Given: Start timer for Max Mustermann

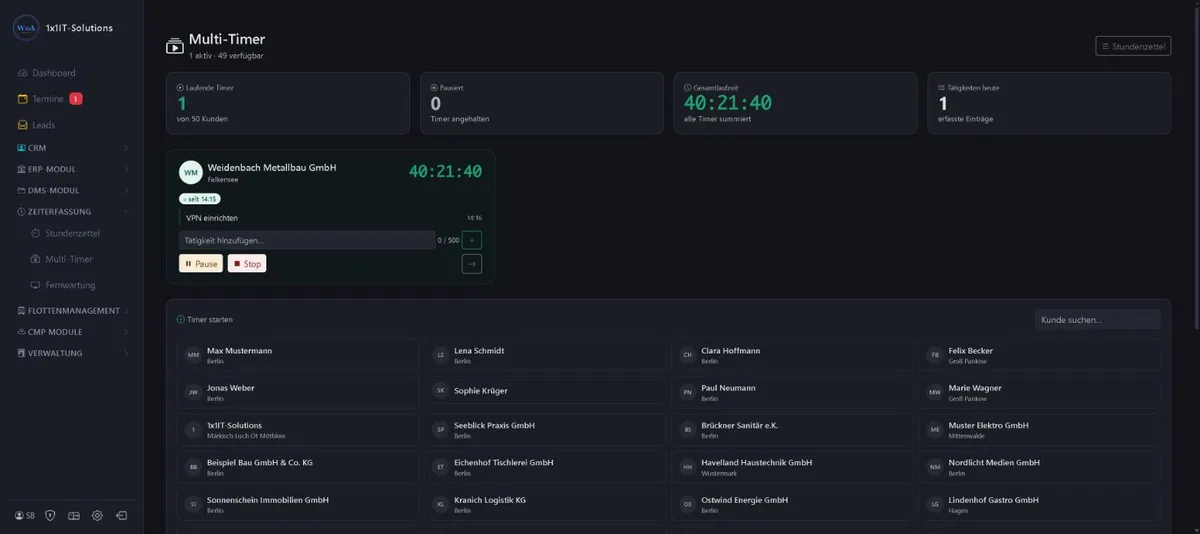Looking at the screenshot, I should pyautogui.click(x=298, y=355).
